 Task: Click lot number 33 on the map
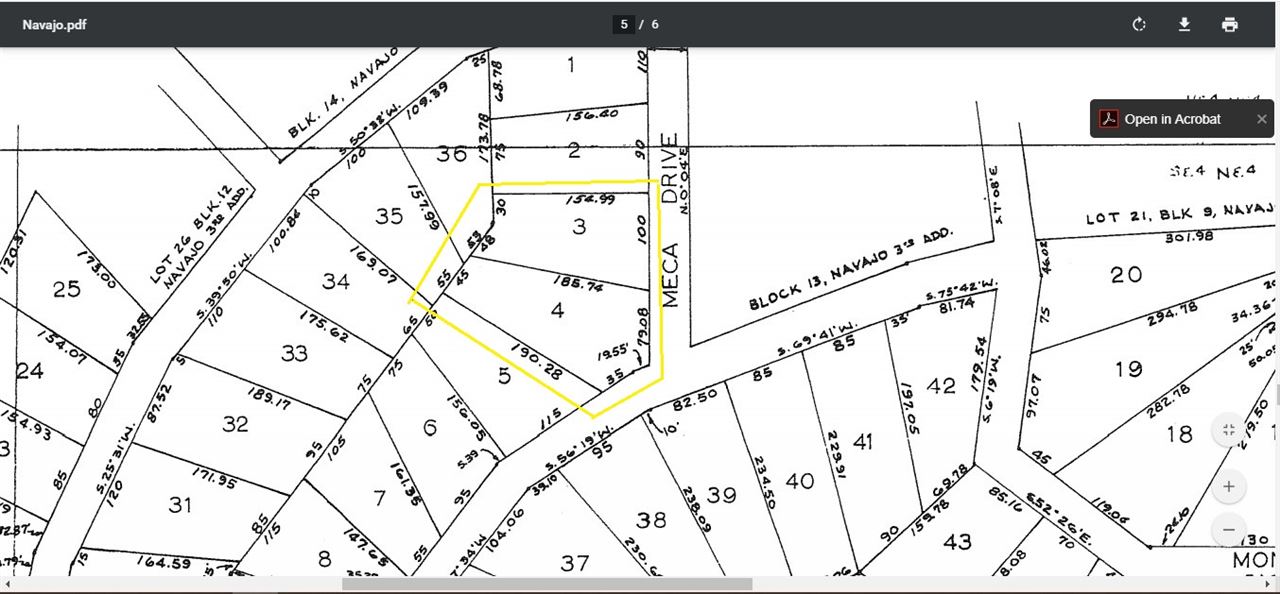pyautogui.click(x=294, y=353)
